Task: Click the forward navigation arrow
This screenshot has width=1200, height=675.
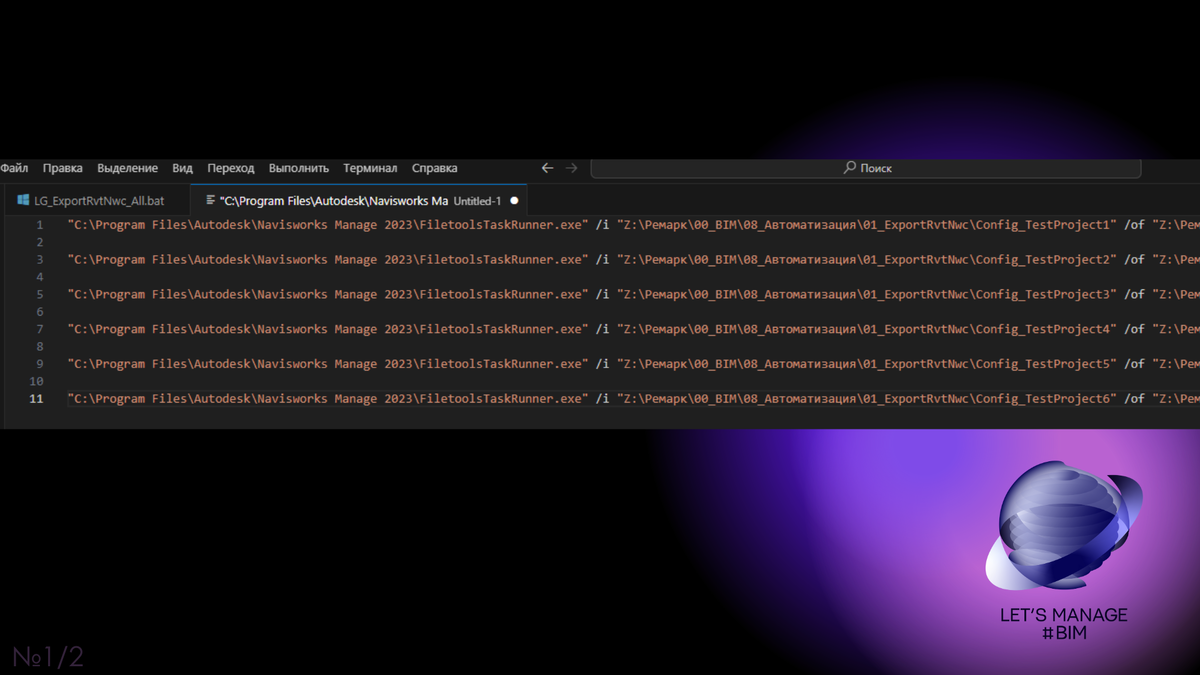Action: pos(571,168)
